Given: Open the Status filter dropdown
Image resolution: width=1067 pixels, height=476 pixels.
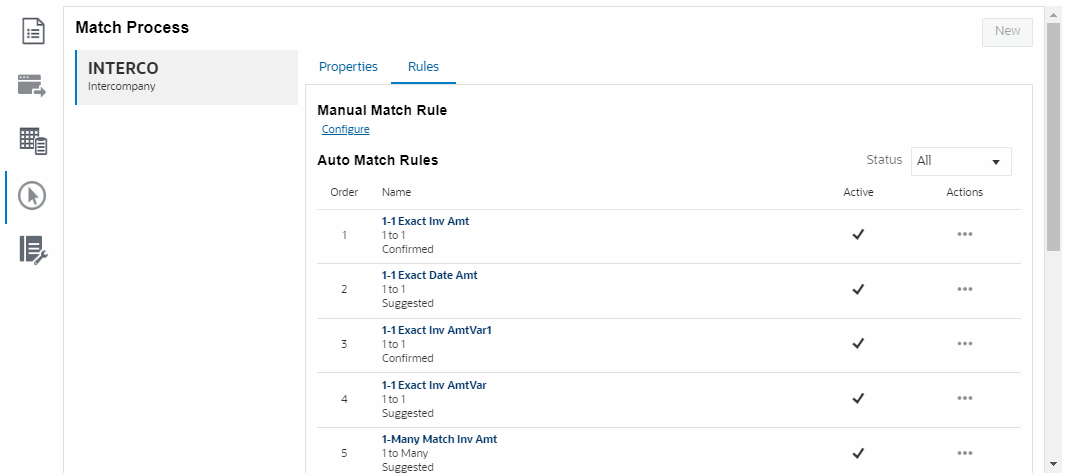Looking at the screenshot, I should (x=960, y=161).
